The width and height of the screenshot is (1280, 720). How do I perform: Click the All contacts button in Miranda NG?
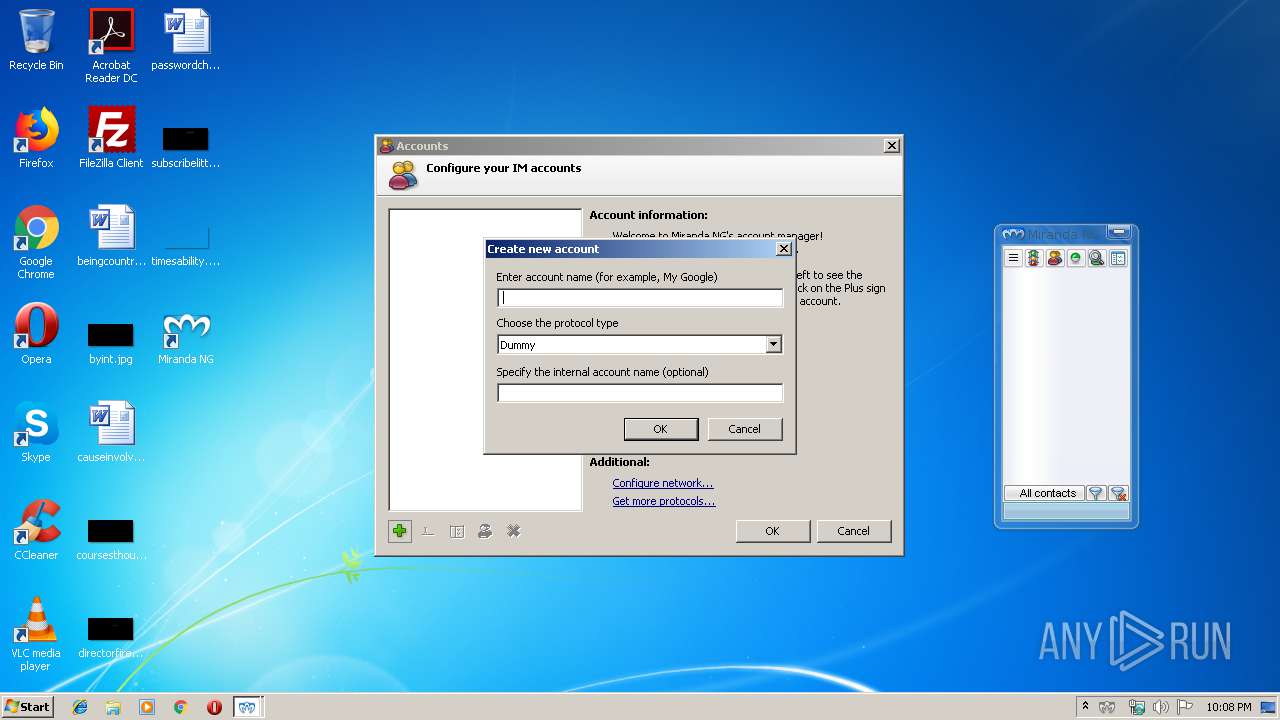click(x=1045, y=493)
